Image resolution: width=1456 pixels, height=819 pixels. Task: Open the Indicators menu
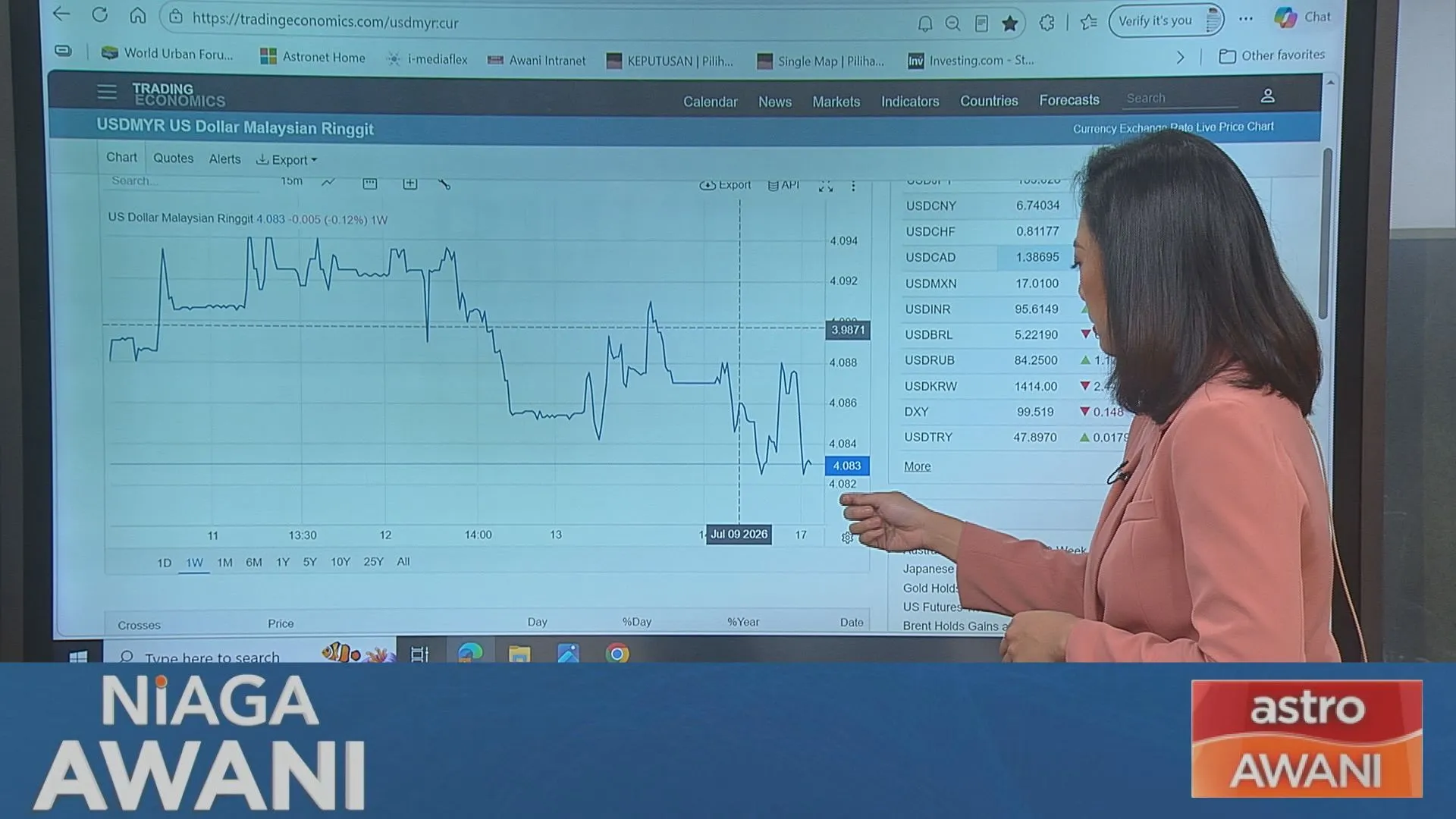coord(910,101)
